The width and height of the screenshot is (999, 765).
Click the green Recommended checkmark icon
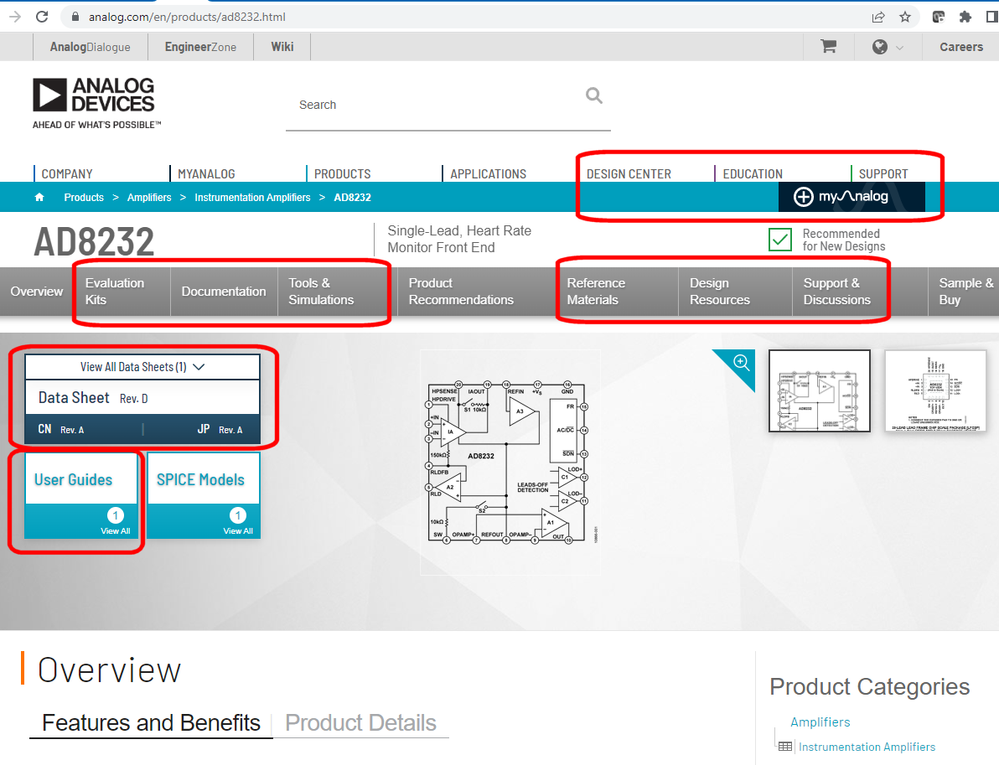coord(780,240)
